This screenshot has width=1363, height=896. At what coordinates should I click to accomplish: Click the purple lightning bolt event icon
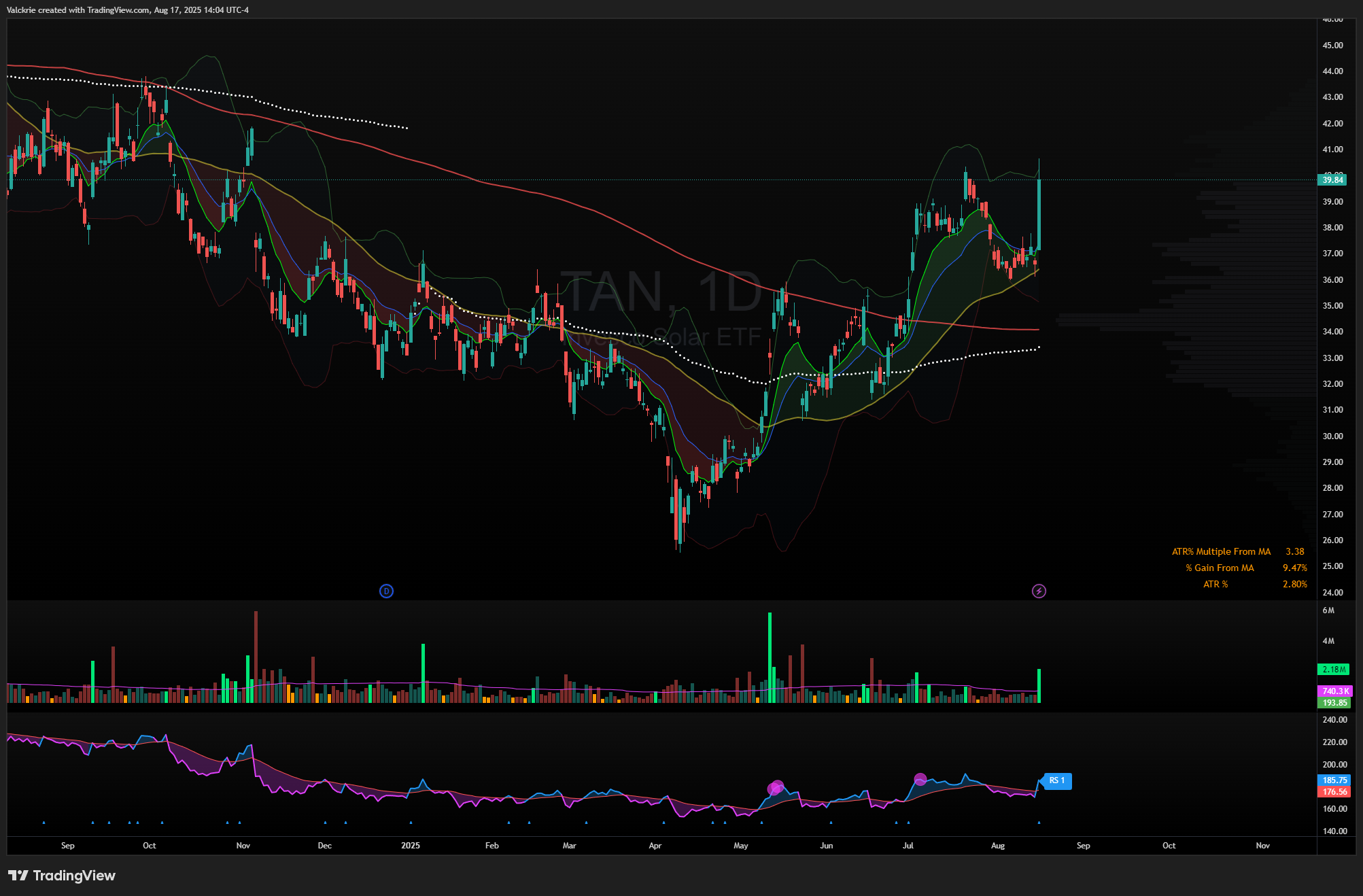click(1039, 591)
